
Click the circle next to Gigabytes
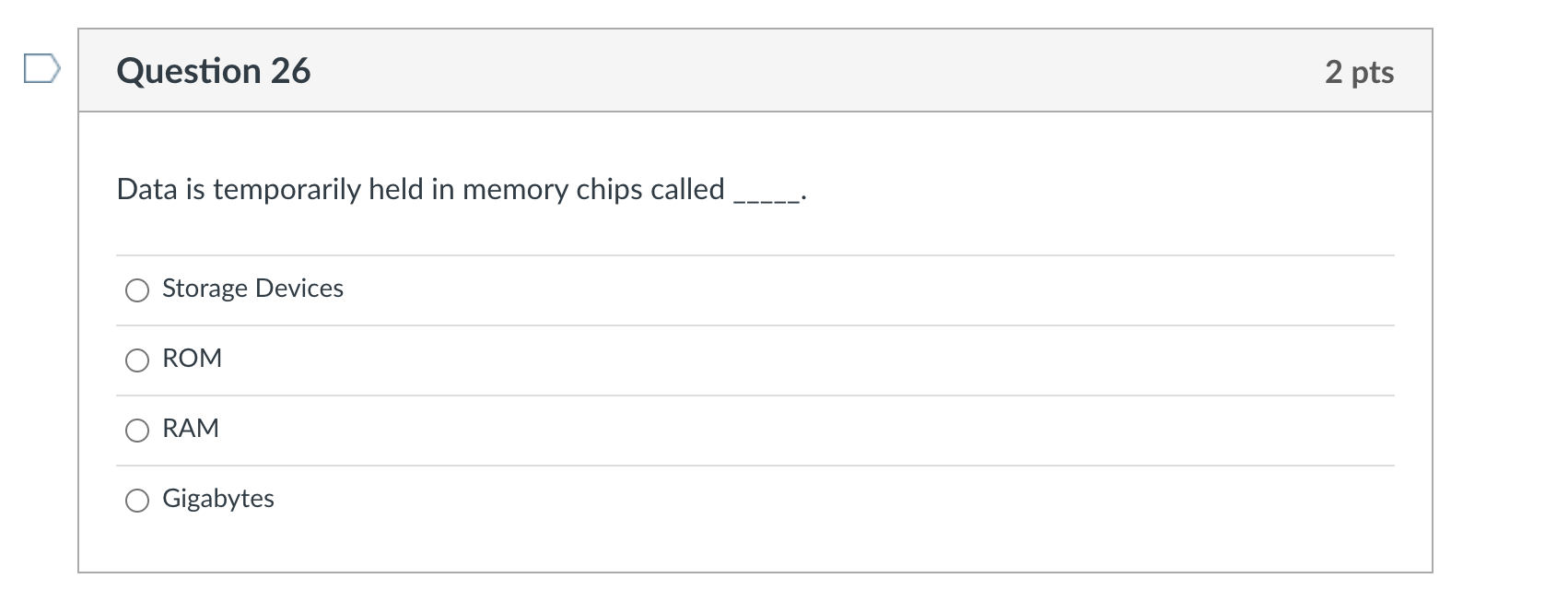137,500
